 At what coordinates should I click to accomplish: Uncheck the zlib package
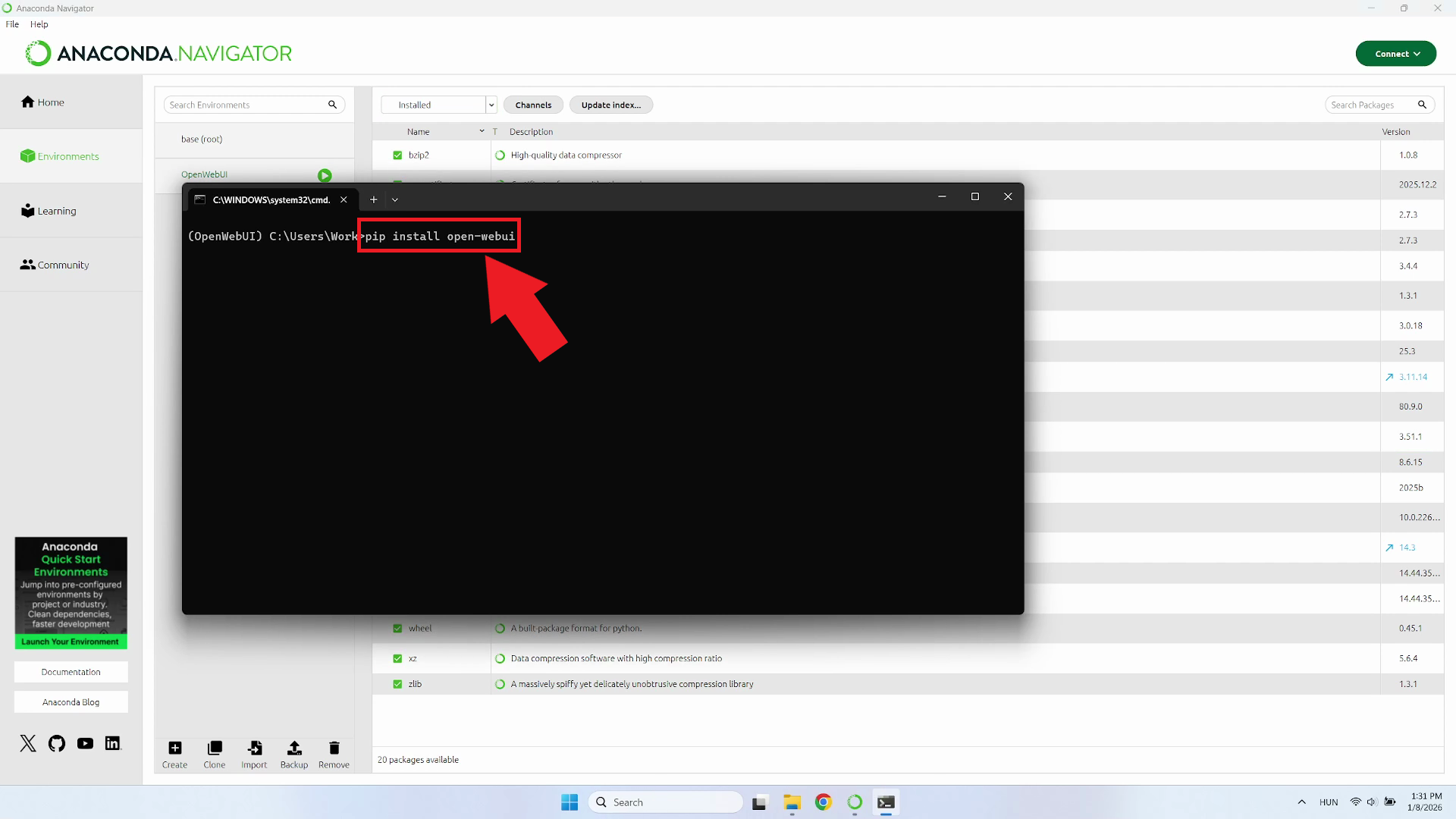tap(397, 683)
